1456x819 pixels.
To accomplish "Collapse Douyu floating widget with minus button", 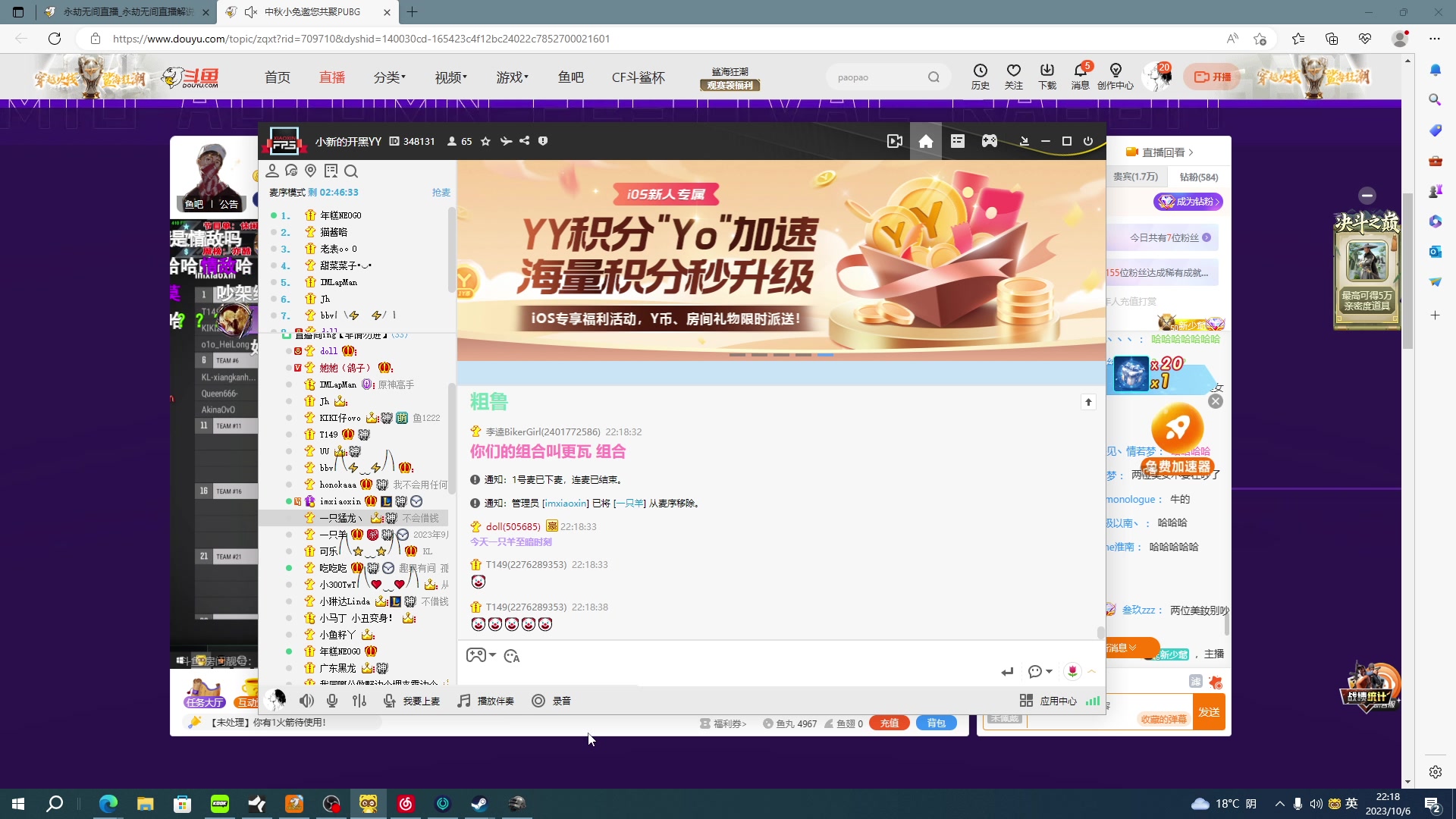I will (x=1367, y=196).
